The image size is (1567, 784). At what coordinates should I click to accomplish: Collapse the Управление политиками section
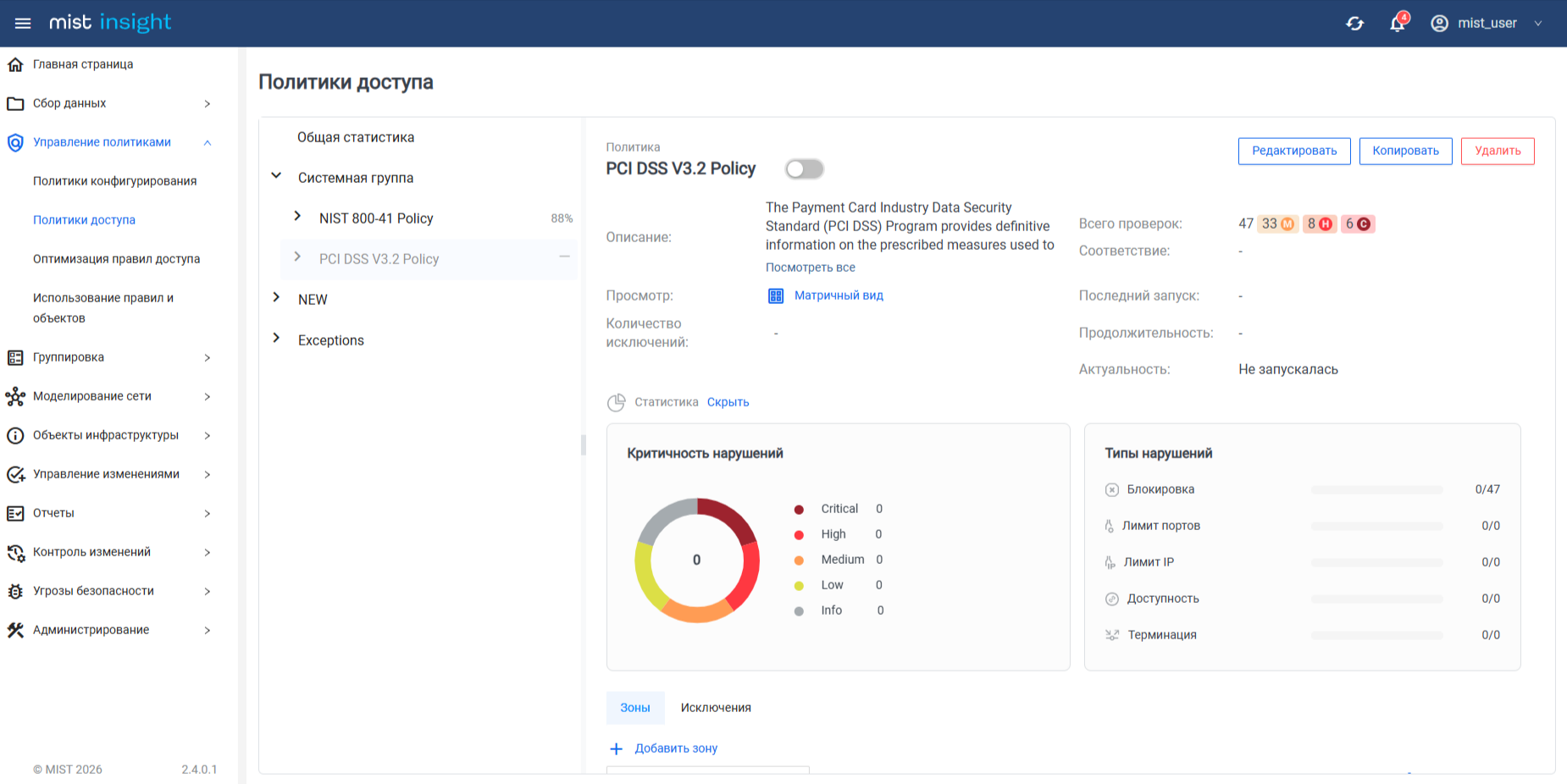(208, 142)
